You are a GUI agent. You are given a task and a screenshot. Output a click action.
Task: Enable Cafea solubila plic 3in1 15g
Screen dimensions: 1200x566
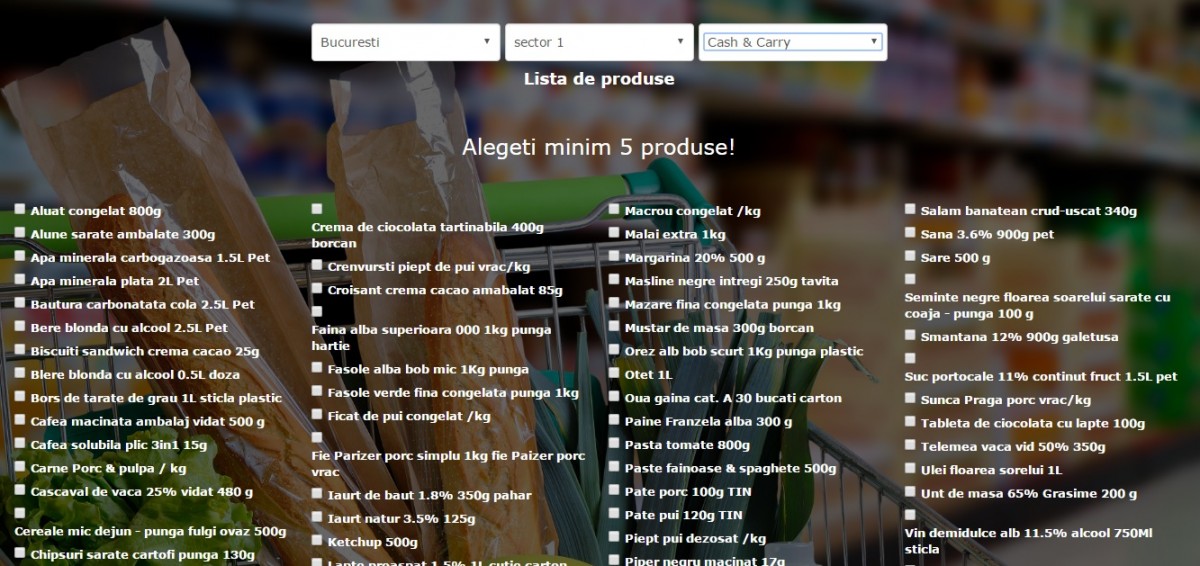tap(20, 444)
